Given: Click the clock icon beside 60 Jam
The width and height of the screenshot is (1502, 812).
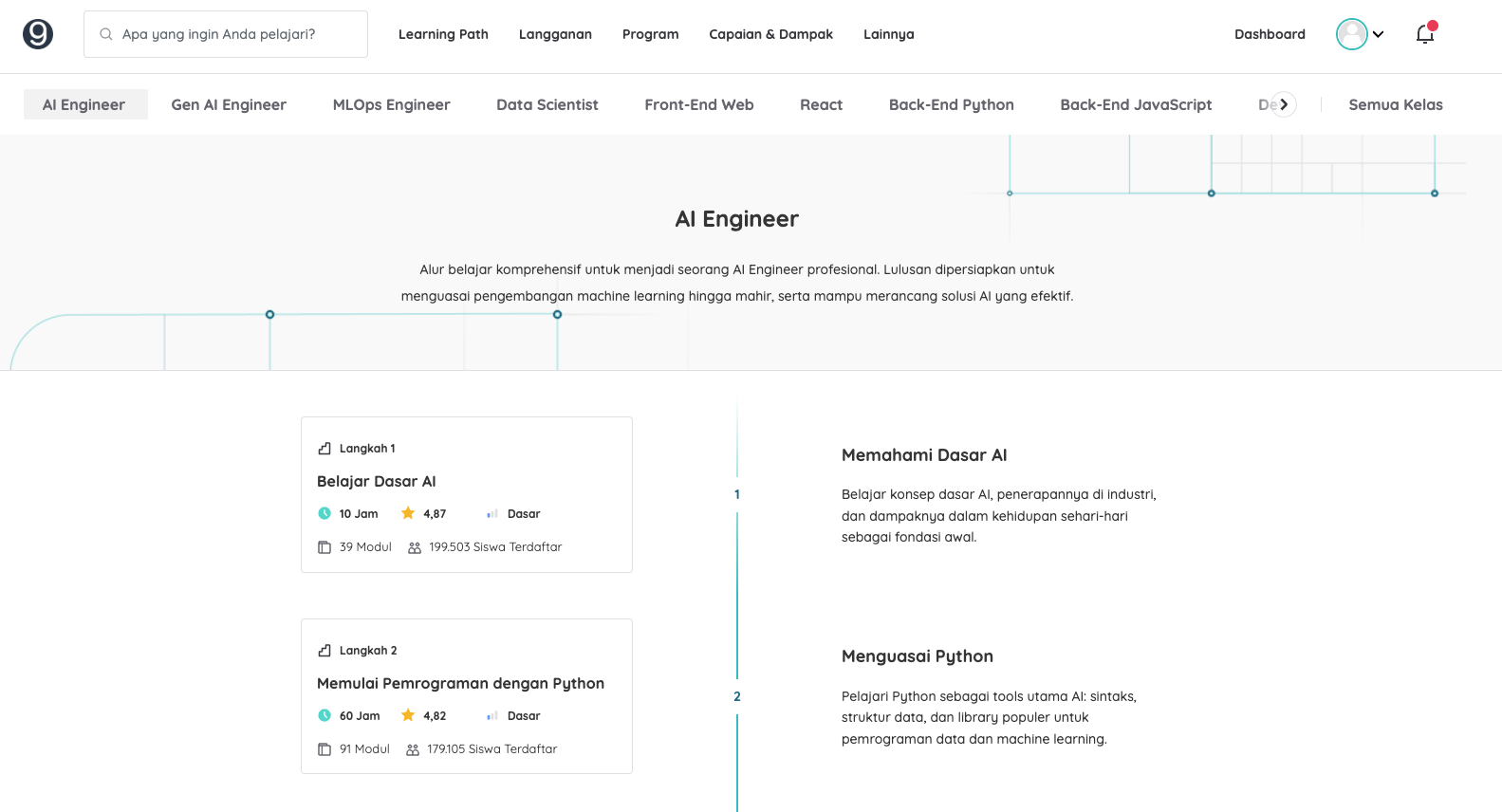Looking at the screenshot, I should pyautogui.click(x=325, y=715).
